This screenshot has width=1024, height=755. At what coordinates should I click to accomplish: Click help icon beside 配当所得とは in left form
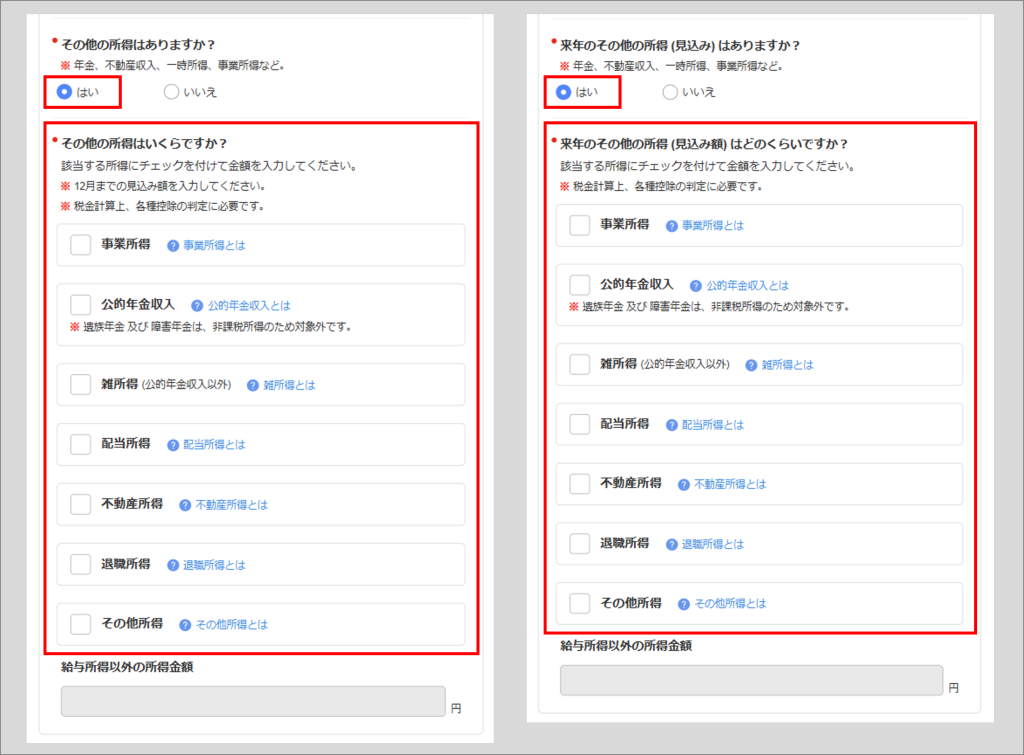pyautogui.click(x=173, y=445)
